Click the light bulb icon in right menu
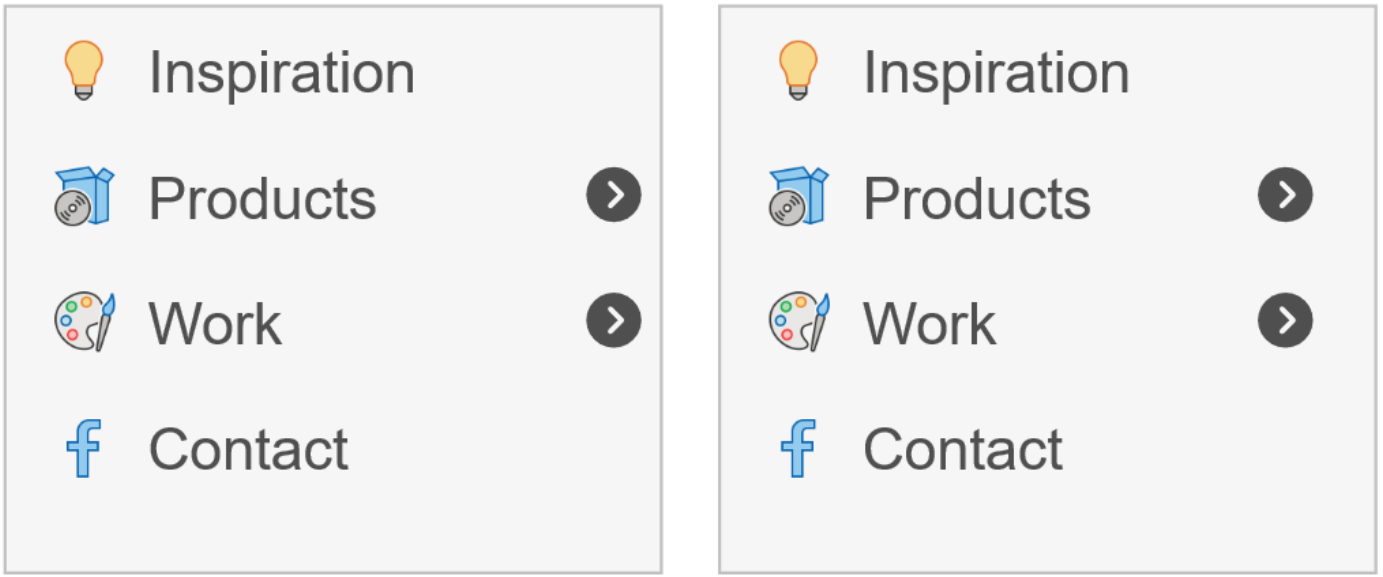 pos(798,70)
